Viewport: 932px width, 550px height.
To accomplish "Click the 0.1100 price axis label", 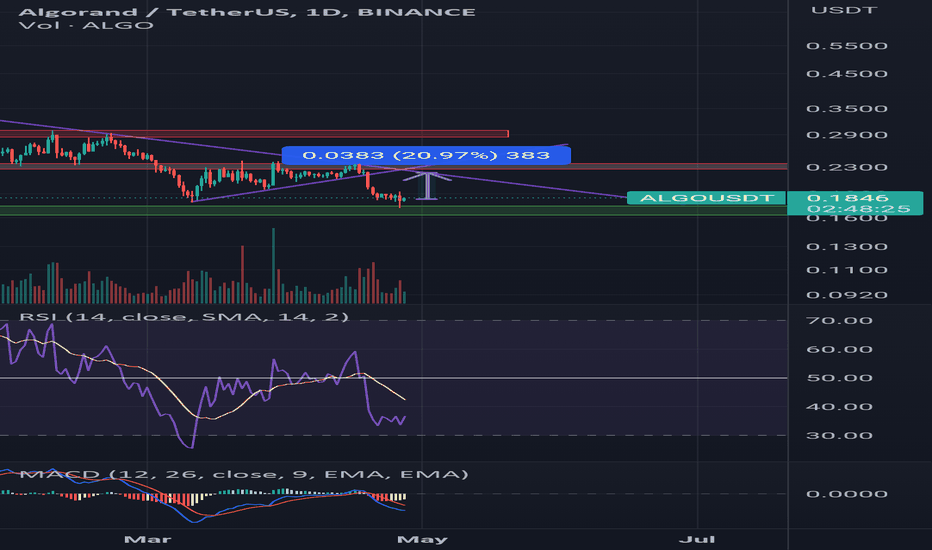I will (847, 270).
